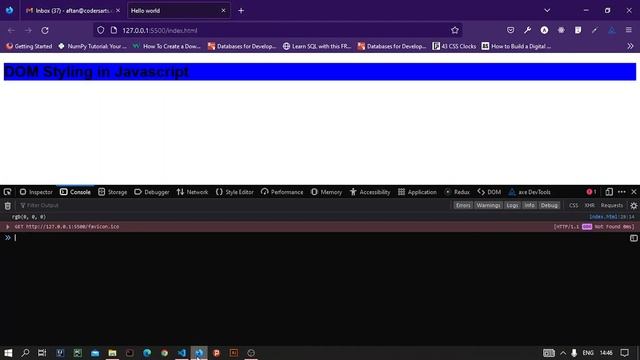The image size is (640, 360).
Task: Open the Style Editor tab
Action: [235, 192]
